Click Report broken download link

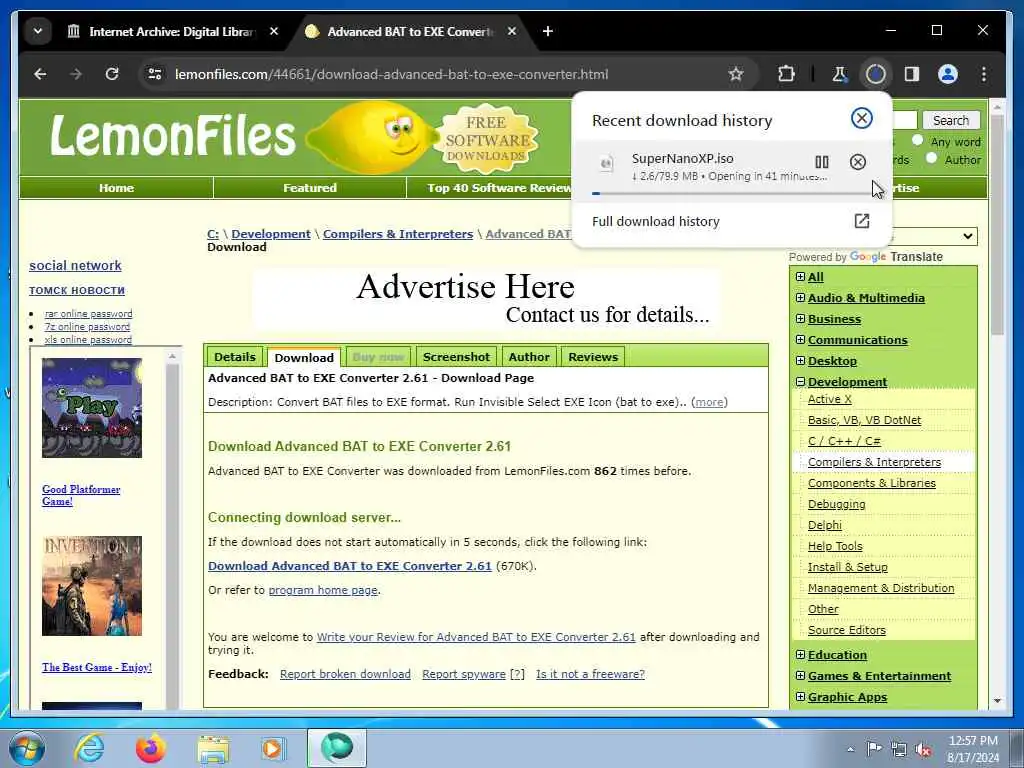coord(345,674)
